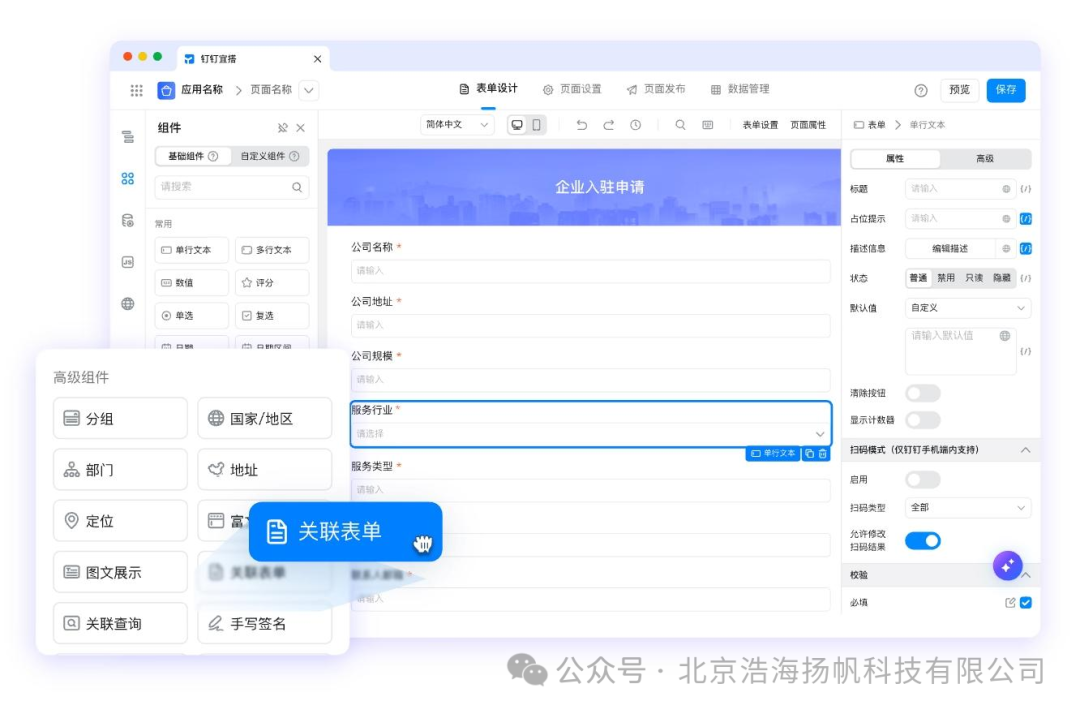This screenshot has width=1080, height=714.
Task: Open the history clock icon
Action: 635,125
